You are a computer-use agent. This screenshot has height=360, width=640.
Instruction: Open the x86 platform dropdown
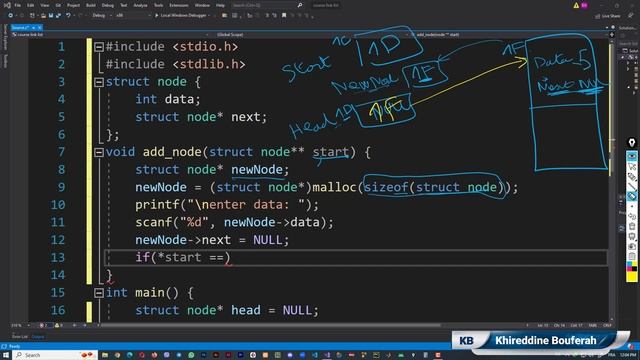[133, 16]
